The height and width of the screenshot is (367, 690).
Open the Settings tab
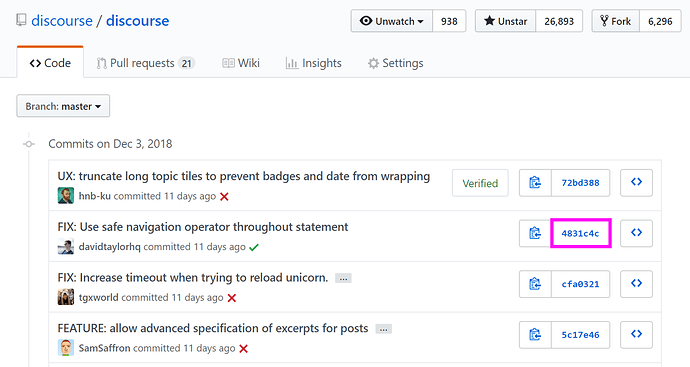(396, 63)
